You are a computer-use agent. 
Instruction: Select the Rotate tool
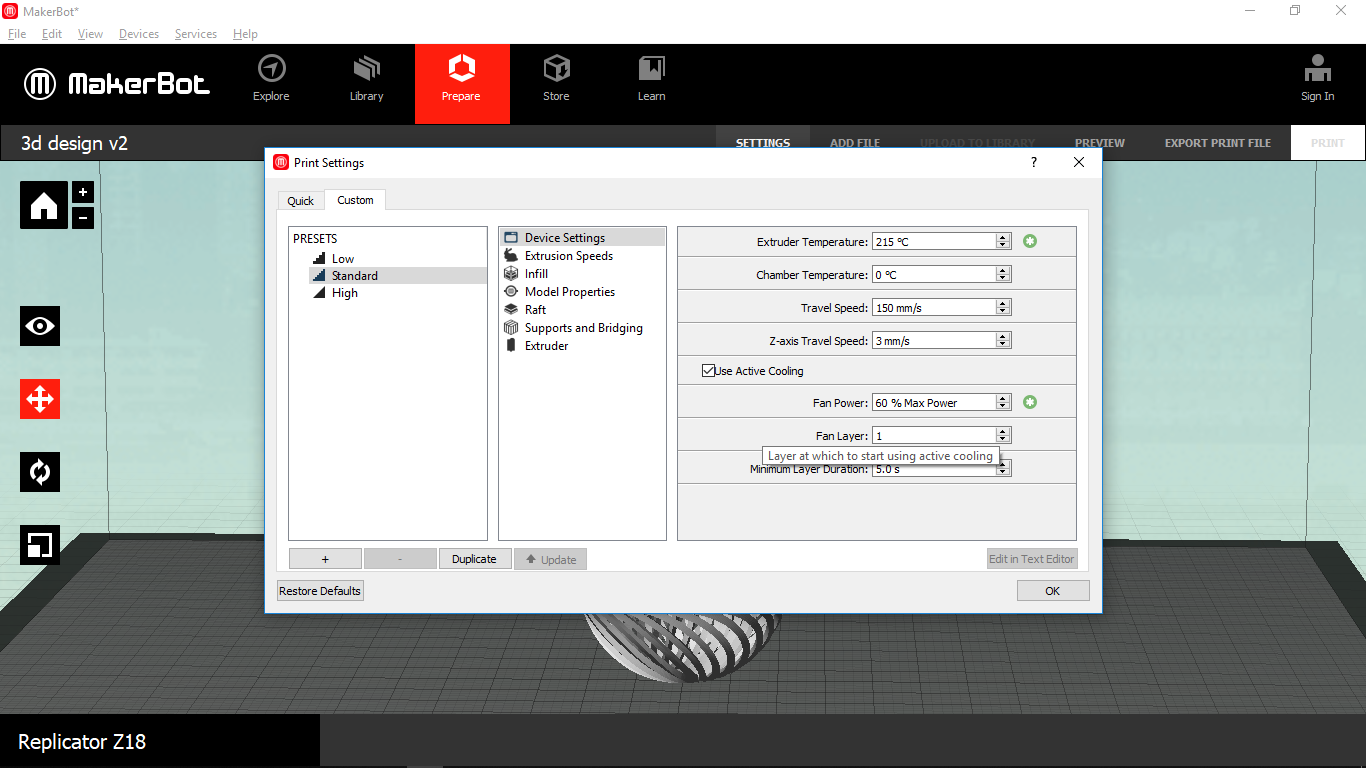[40, 472]
